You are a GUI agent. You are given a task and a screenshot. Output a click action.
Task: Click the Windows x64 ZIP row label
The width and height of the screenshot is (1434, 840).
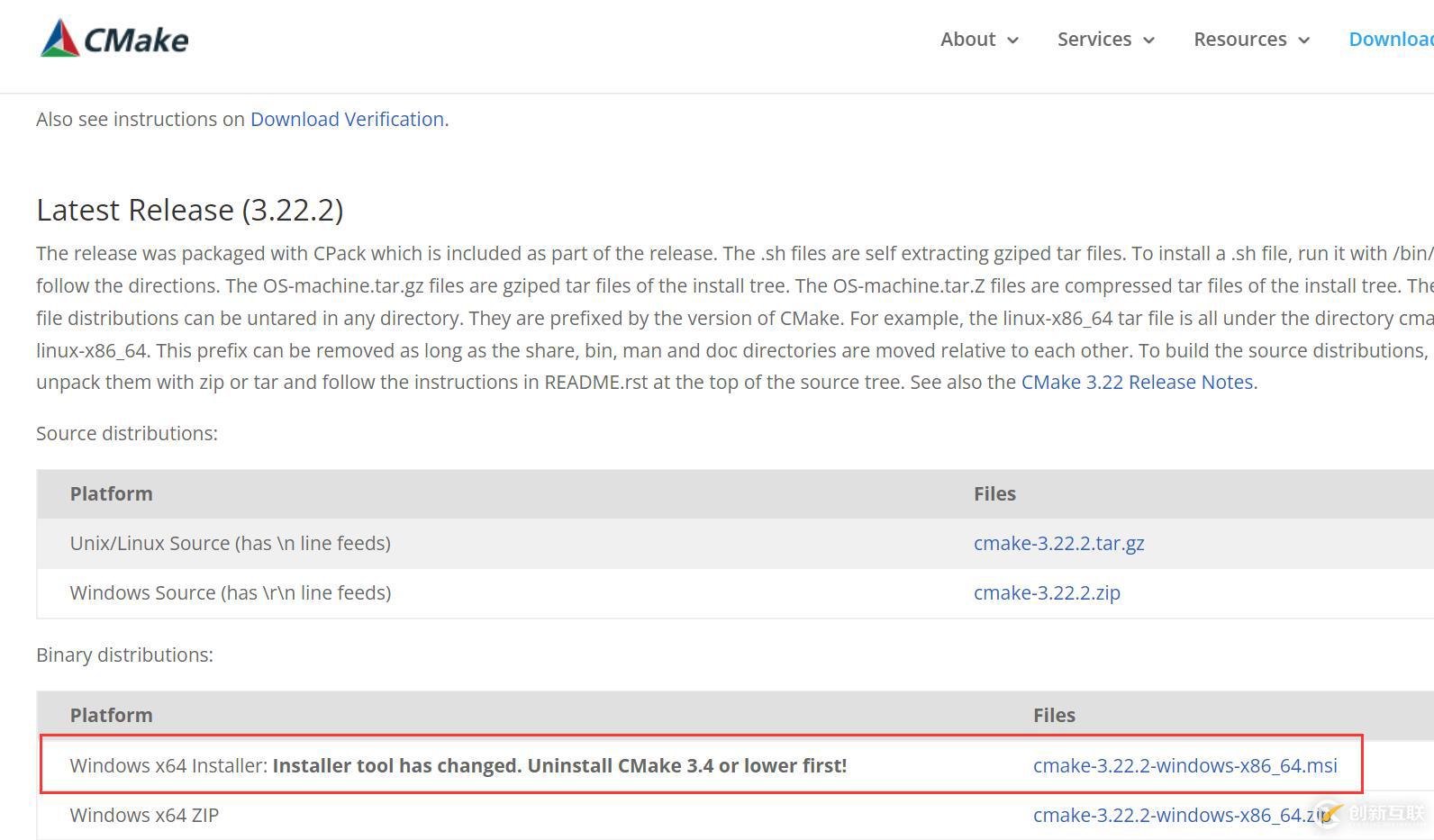(144, 816)
